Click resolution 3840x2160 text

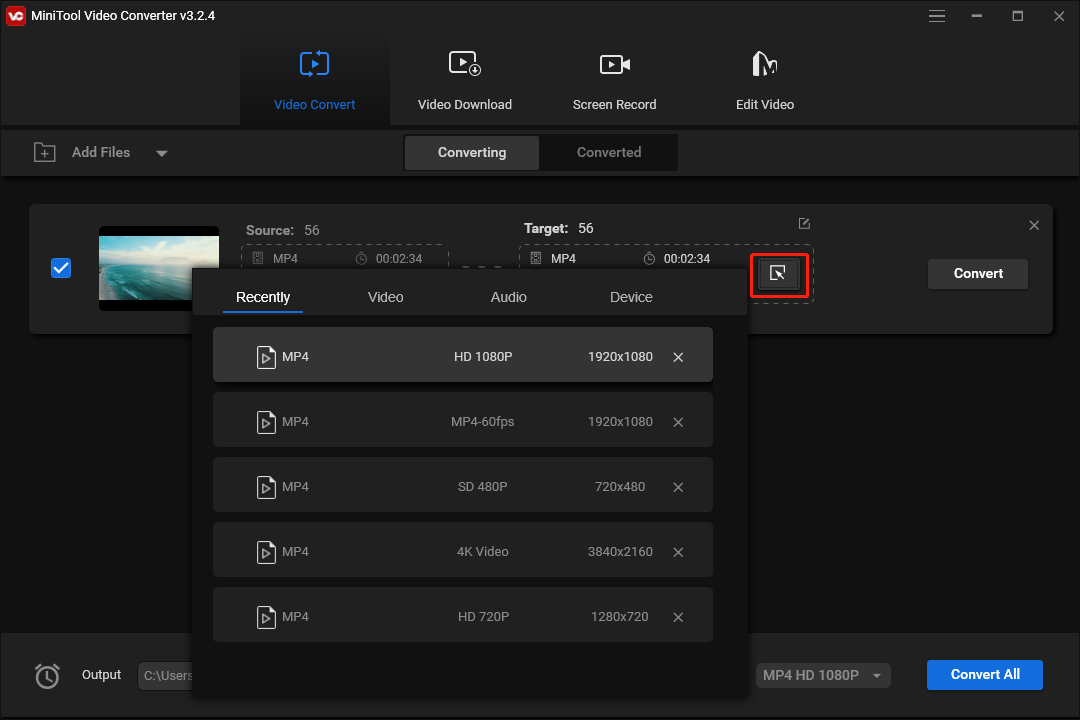pos(620,552)
